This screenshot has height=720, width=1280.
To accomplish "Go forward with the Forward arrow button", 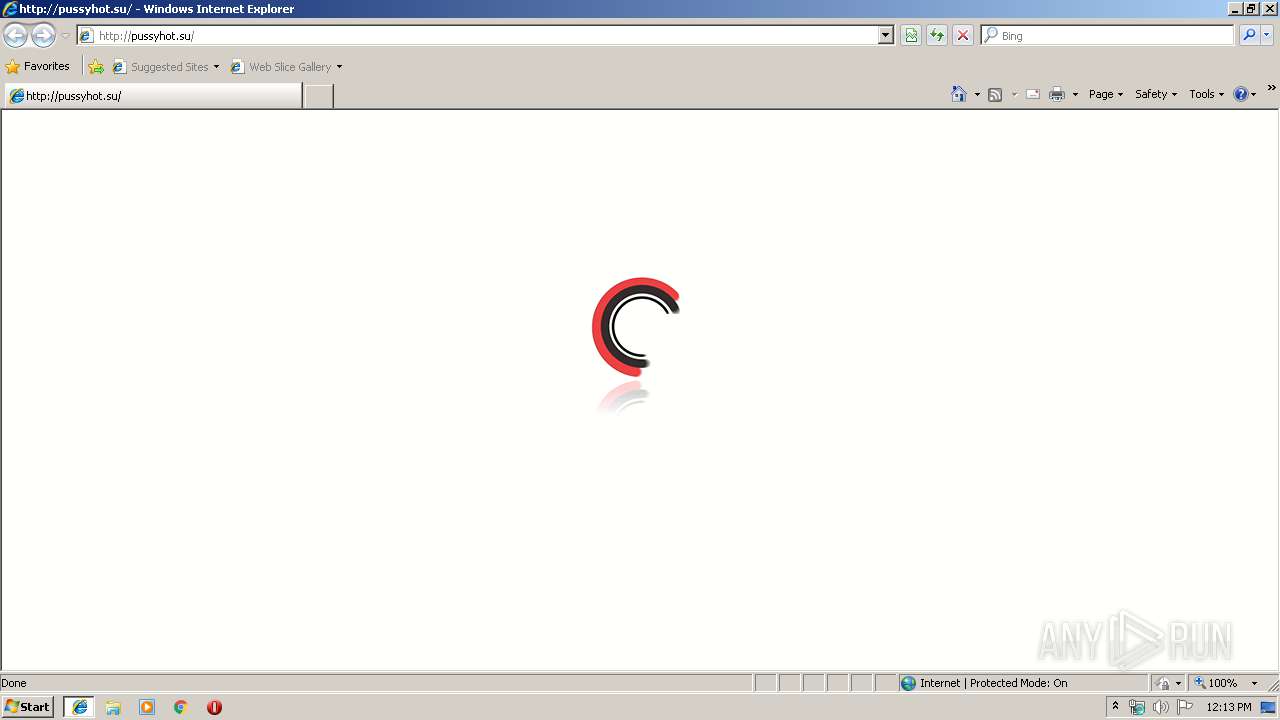I will click(x=43, y=36).
